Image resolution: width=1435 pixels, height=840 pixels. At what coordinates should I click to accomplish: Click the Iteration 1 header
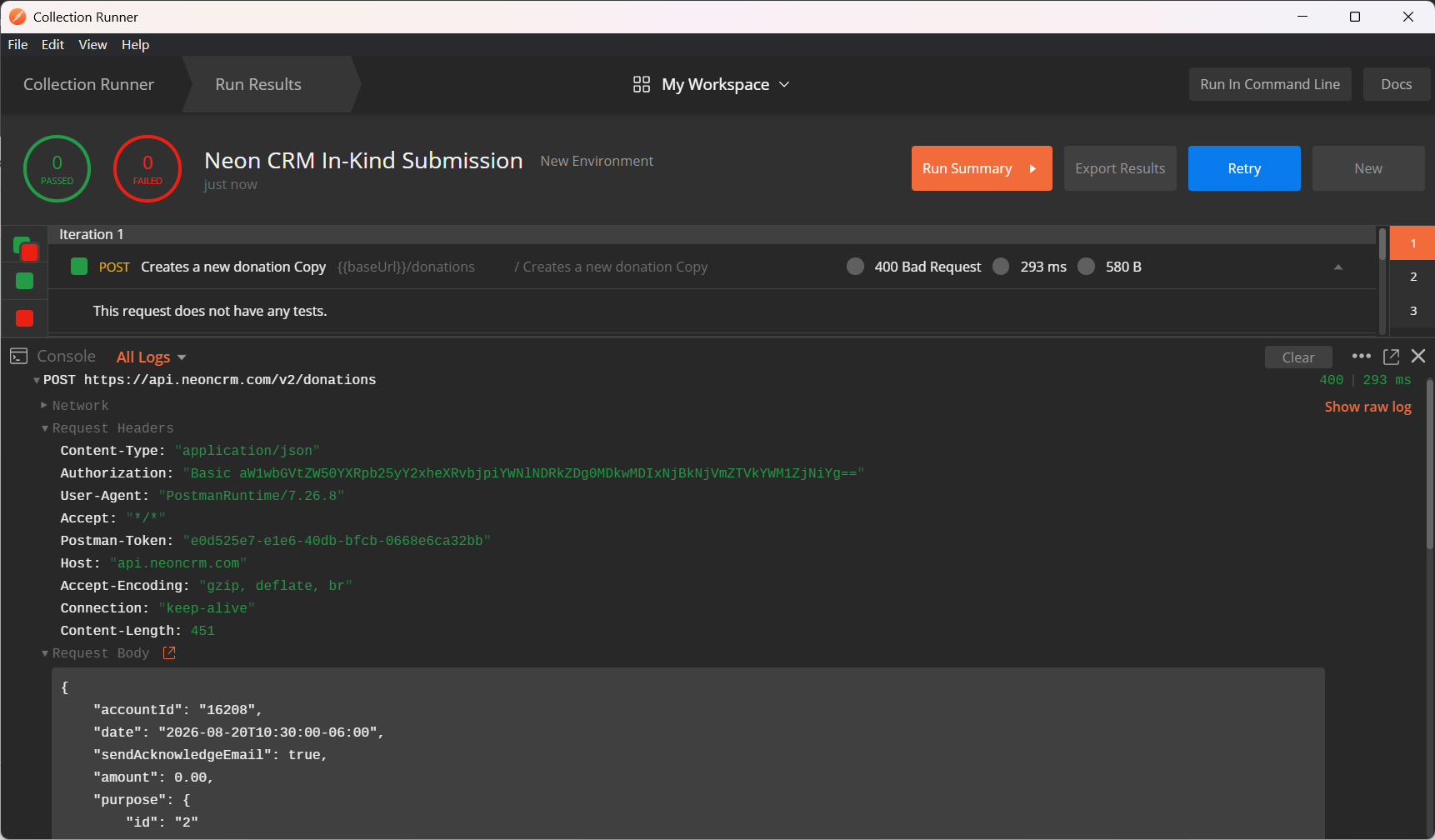[91, 234]
